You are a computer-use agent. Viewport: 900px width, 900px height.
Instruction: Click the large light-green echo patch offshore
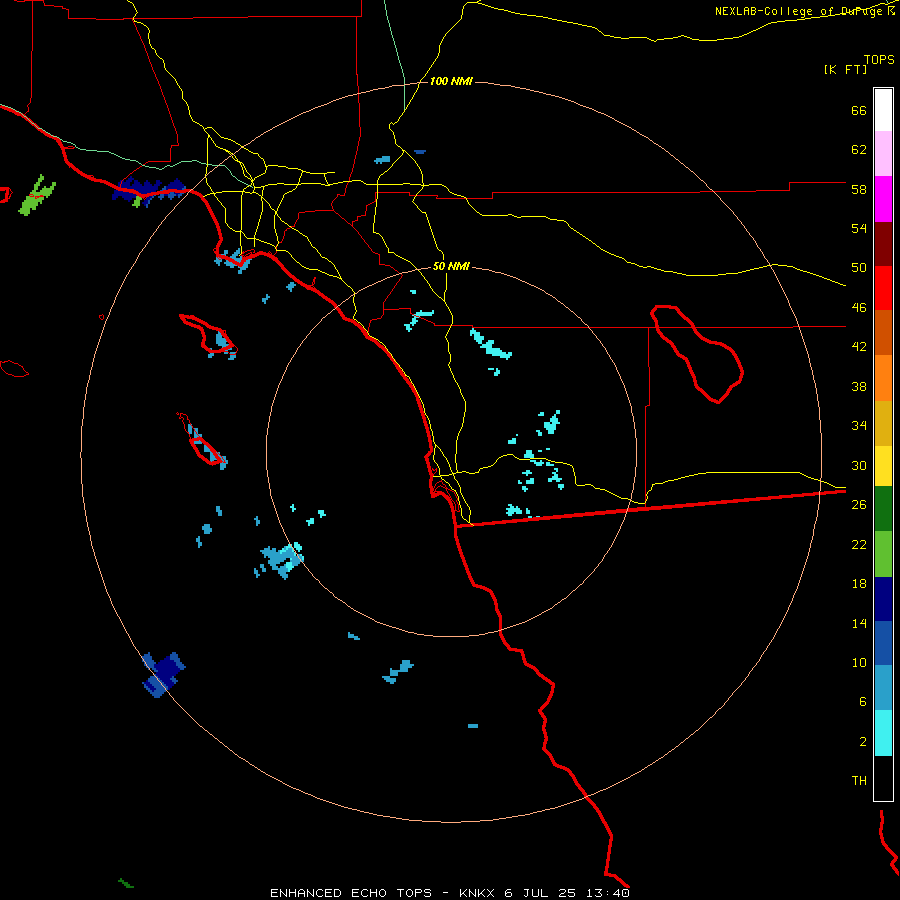[x=36, y=196]
